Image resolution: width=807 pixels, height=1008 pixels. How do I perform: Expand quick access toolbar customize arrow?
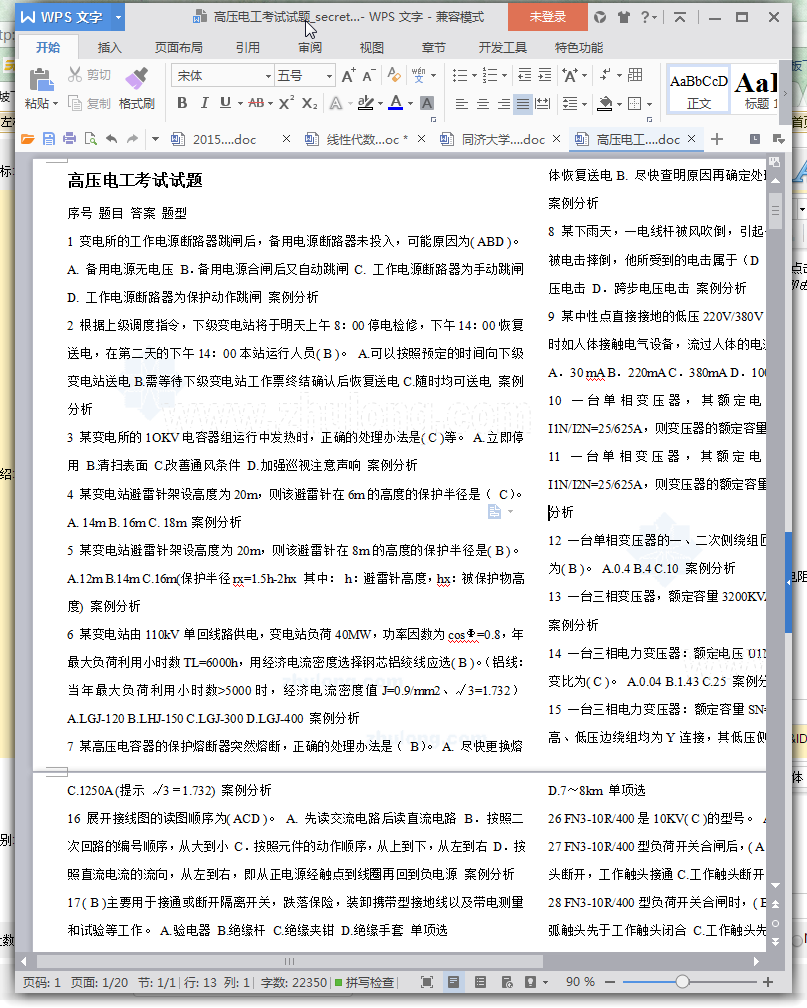pos(155,139)
